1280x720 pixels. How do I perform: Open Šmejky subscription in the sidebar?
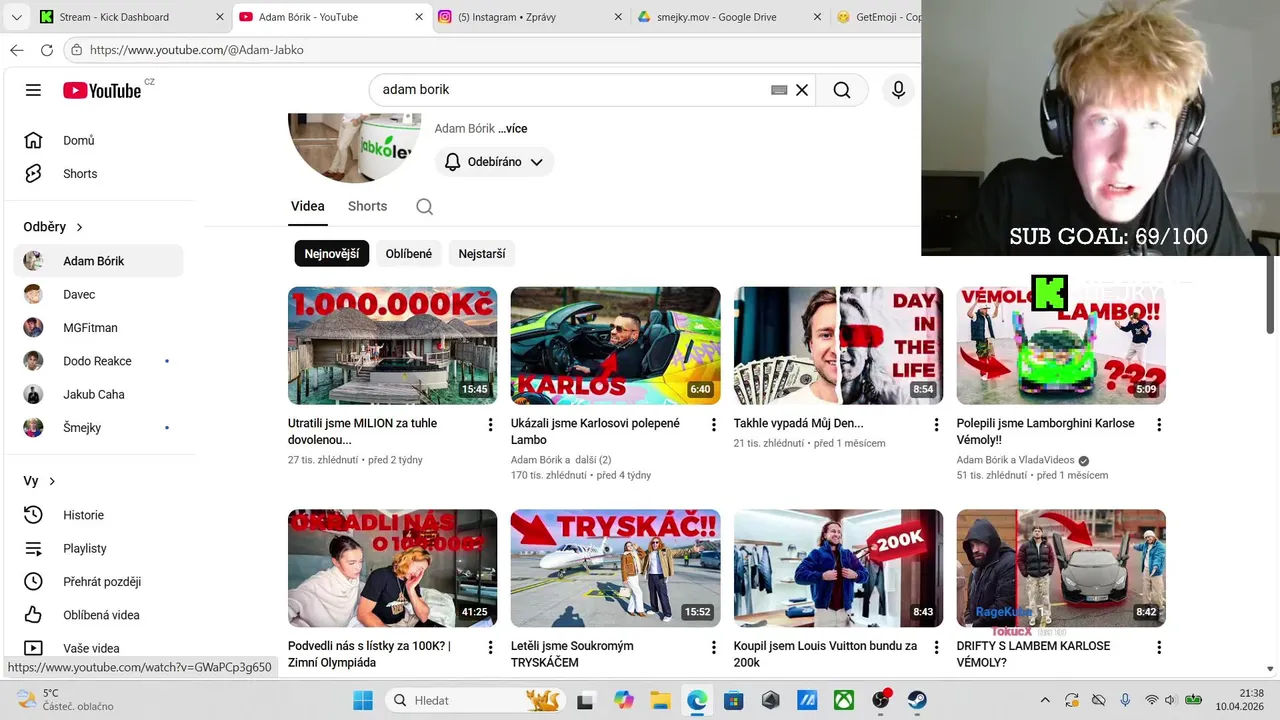[x=98, y=427]
